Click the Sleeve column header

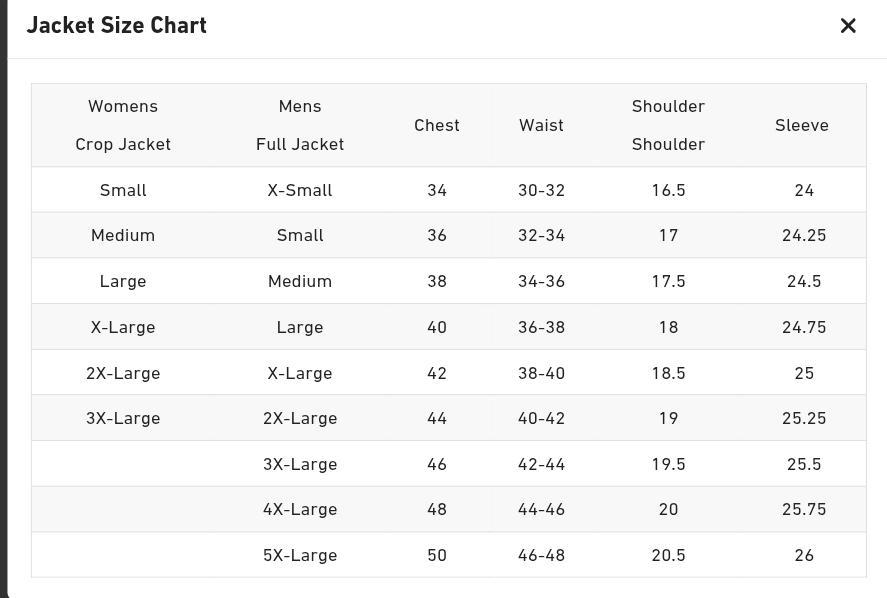[802, 125]
